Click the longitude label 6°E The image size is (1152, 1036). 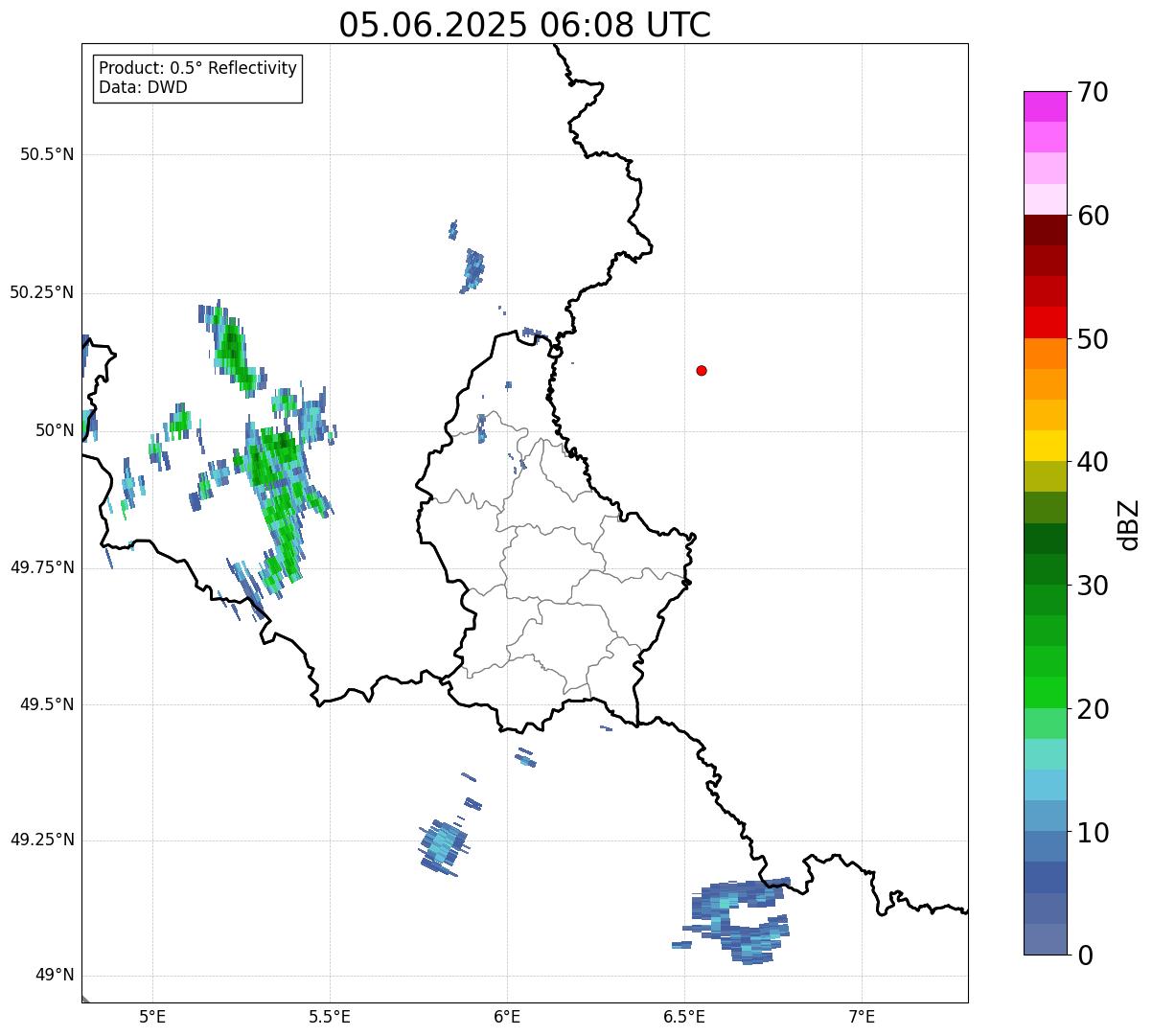coord(507,1016)
